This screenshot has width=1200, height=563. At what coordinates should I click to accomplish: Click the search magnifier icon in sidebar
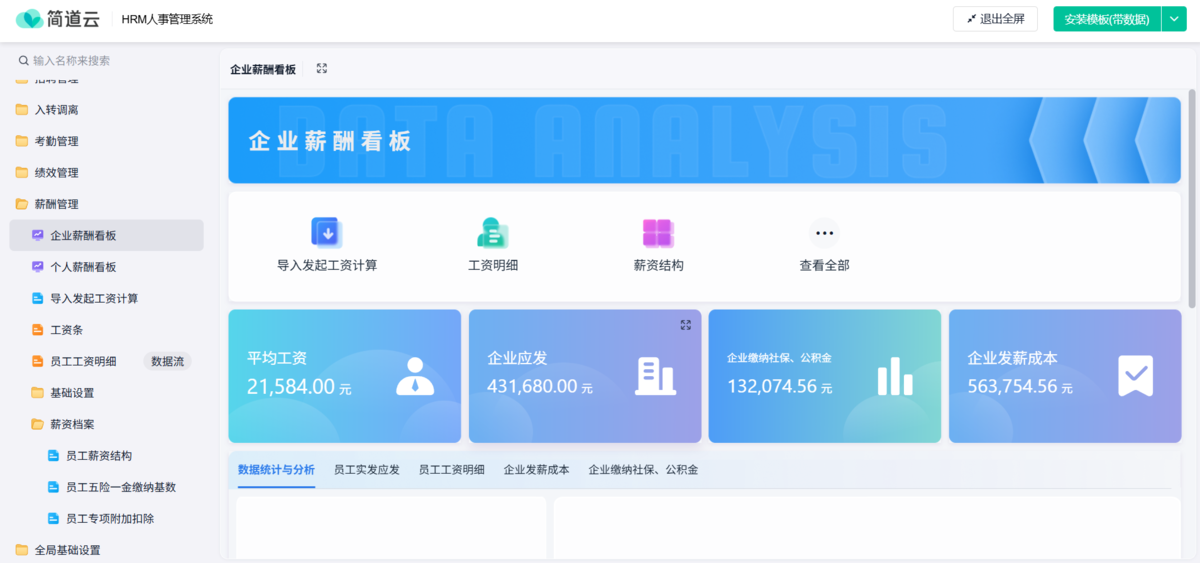pos(24,61)
